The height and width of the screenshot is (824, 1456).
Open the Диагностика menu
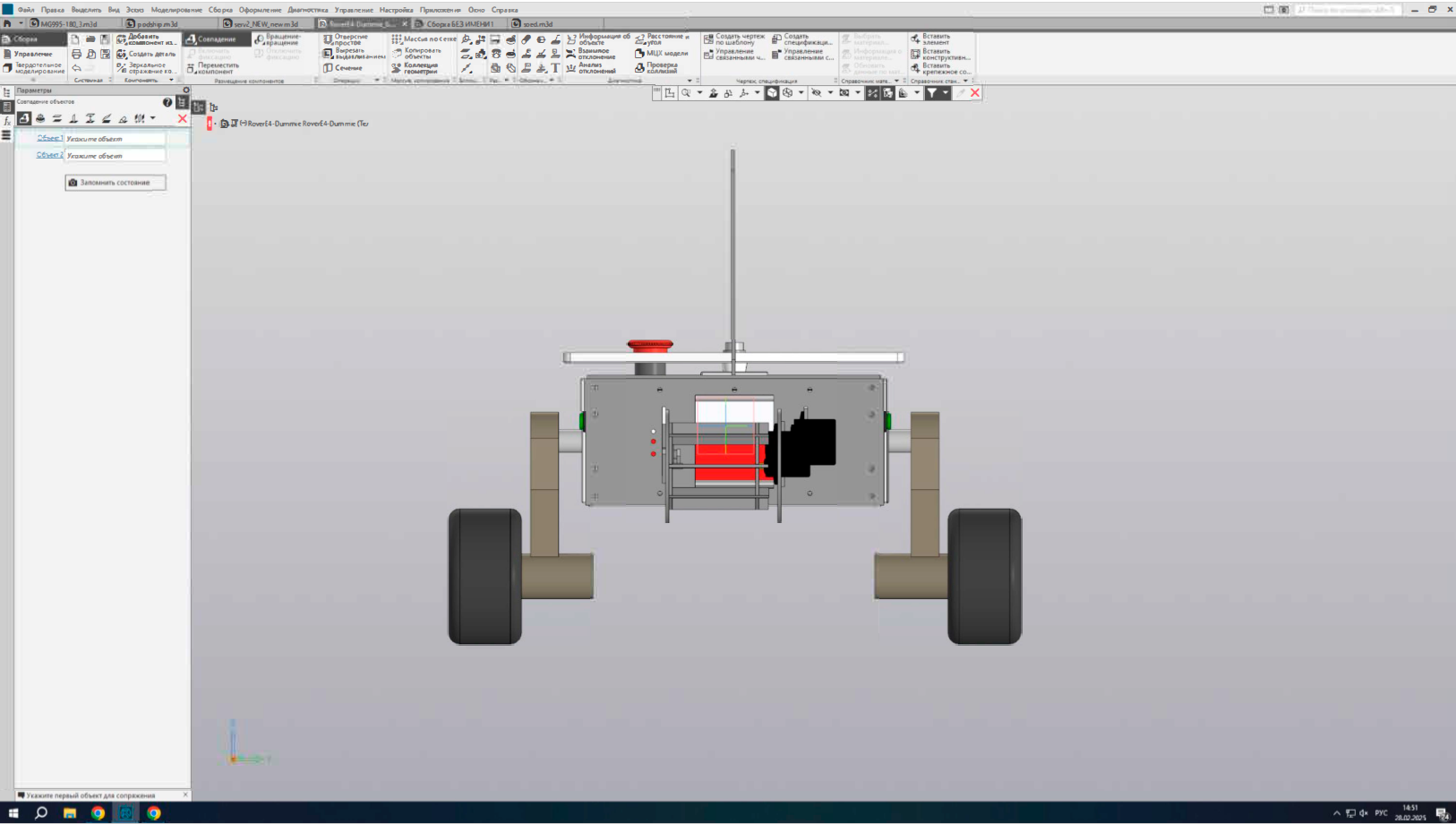click(307, 10)
